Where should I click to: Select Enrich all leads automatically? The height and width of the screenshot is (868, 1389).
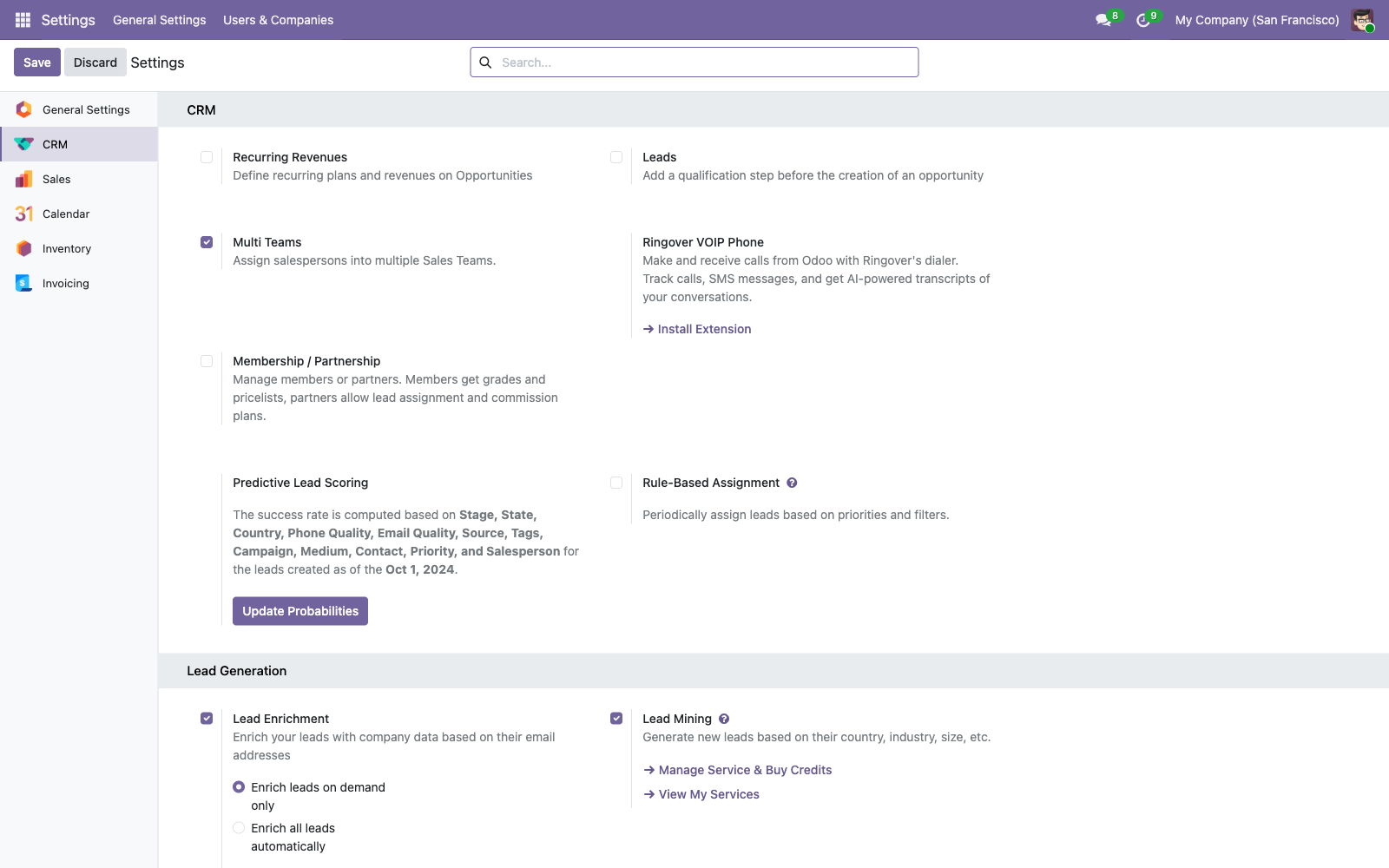click(239, 828)
